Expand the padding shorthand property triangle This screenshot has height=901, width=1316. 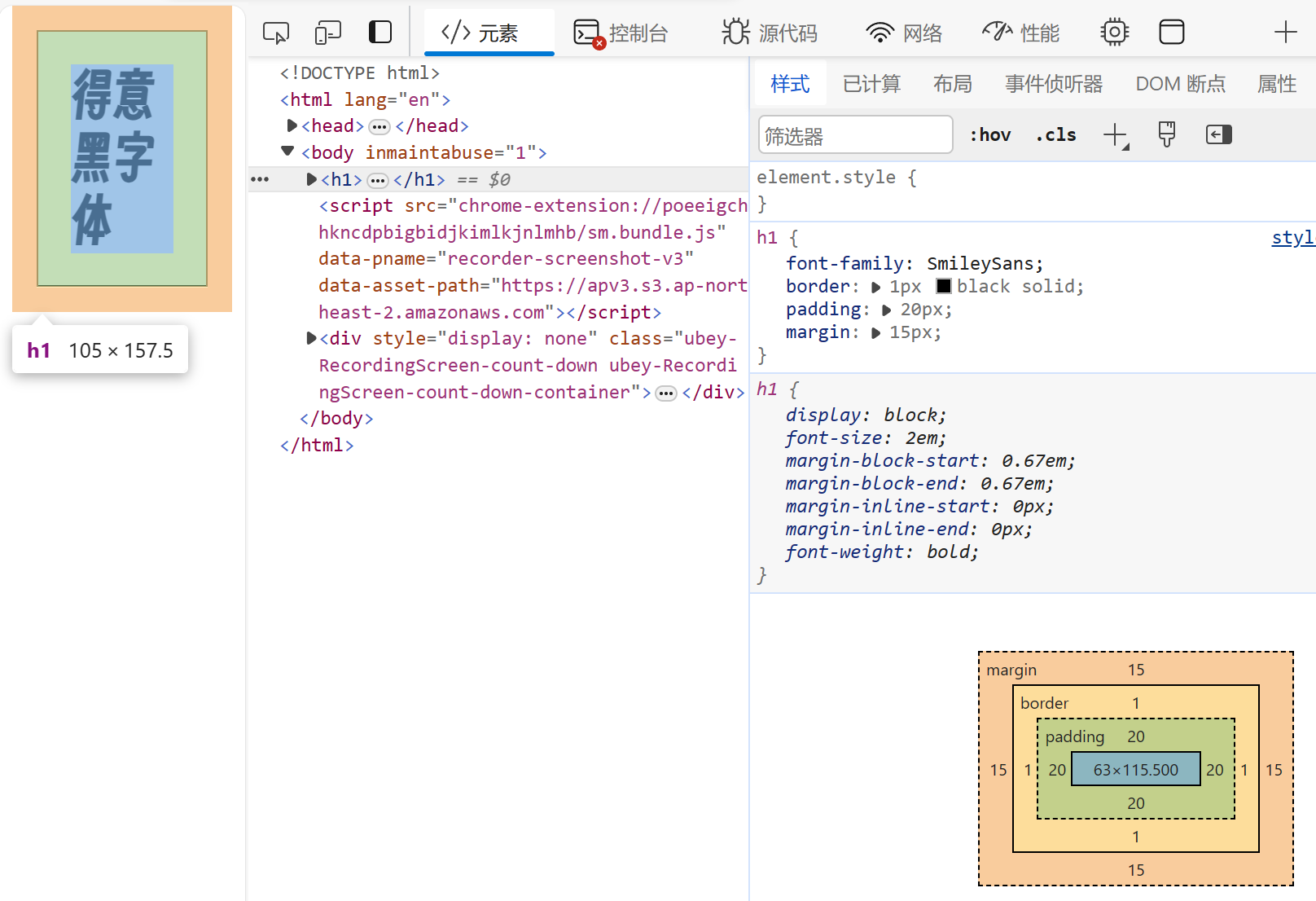[x=886, y=310]
